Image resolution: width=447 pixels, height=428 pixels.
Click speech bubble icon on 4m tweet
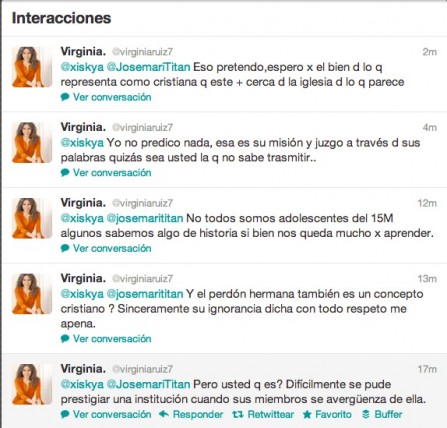65,173
